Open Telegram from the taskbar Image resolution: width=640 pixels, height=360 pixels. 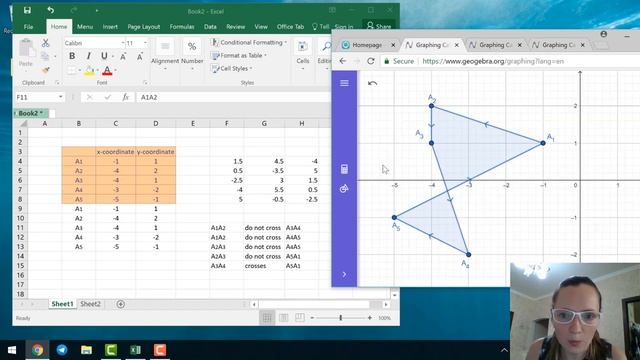(62, 350)
